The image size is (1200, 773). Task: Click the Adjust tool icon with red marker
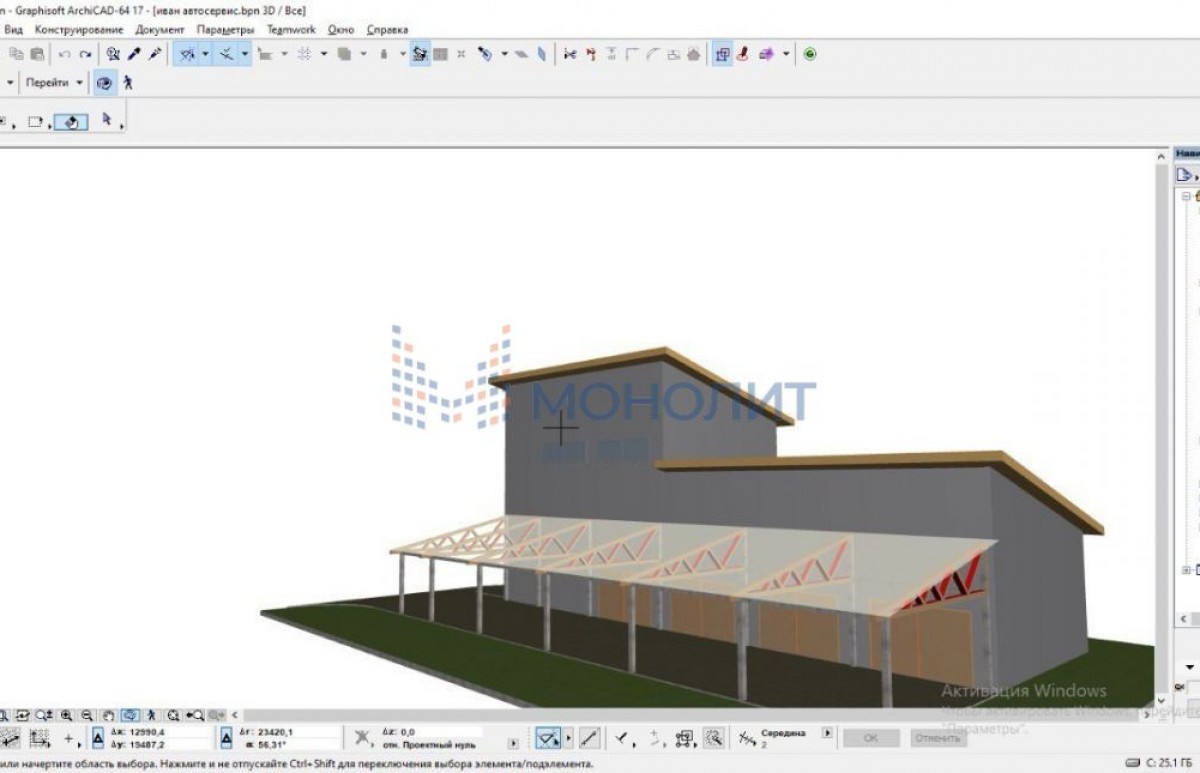pos(591,54)
